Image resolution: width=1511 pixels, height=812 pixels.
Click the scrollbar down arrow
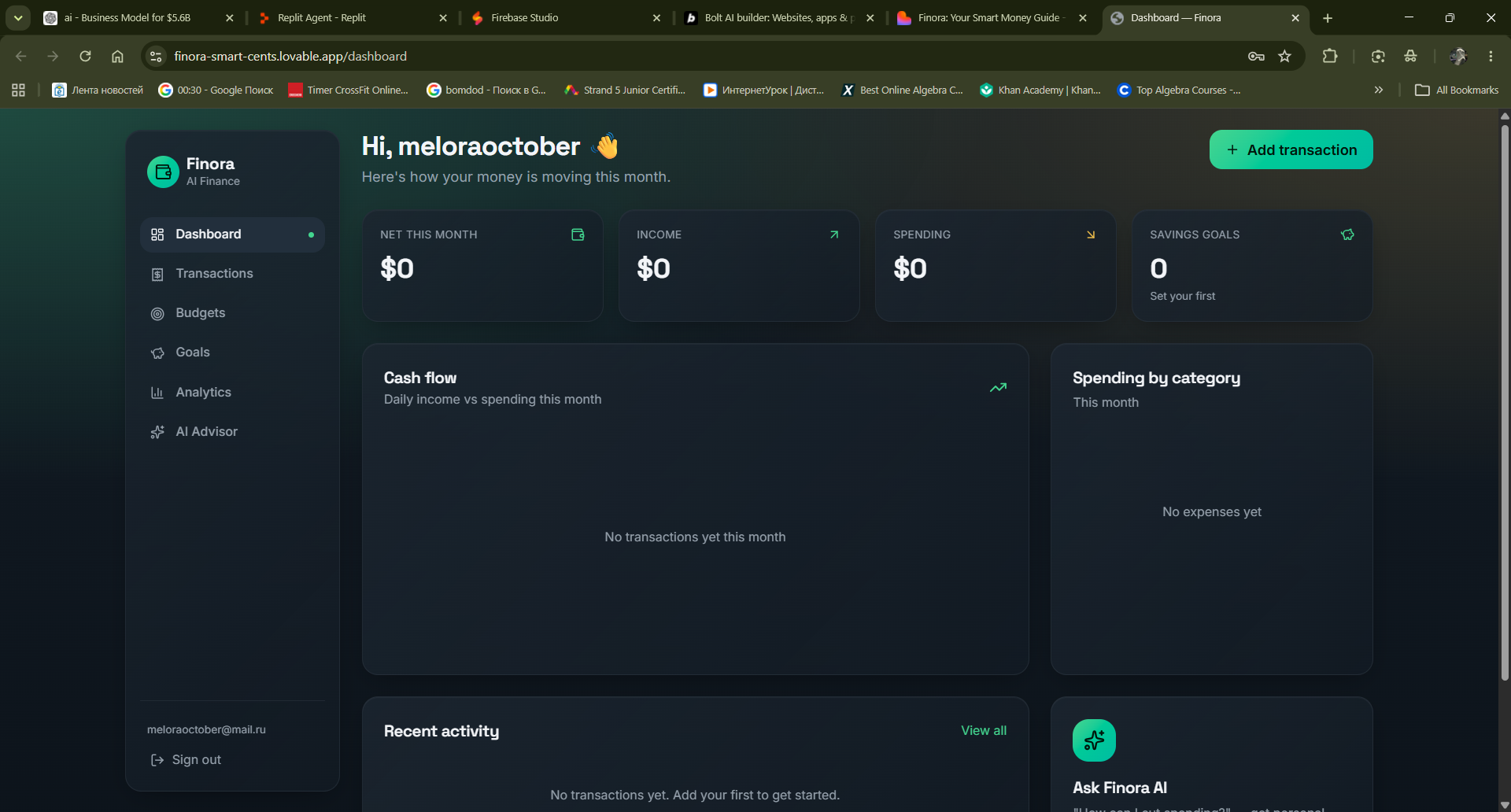pos(1505,805)
